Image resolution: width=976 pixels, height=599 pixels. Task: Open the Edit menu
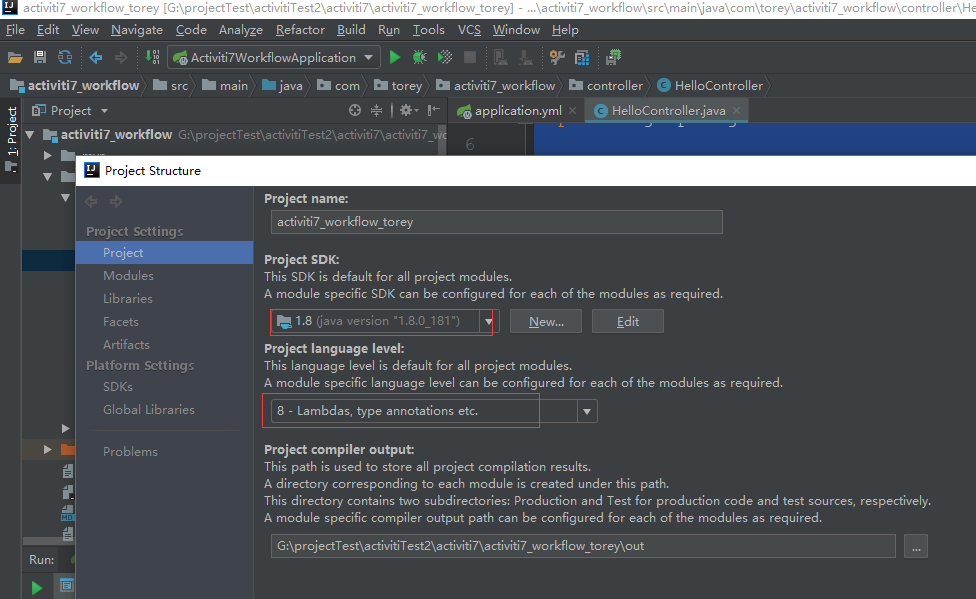48,30
